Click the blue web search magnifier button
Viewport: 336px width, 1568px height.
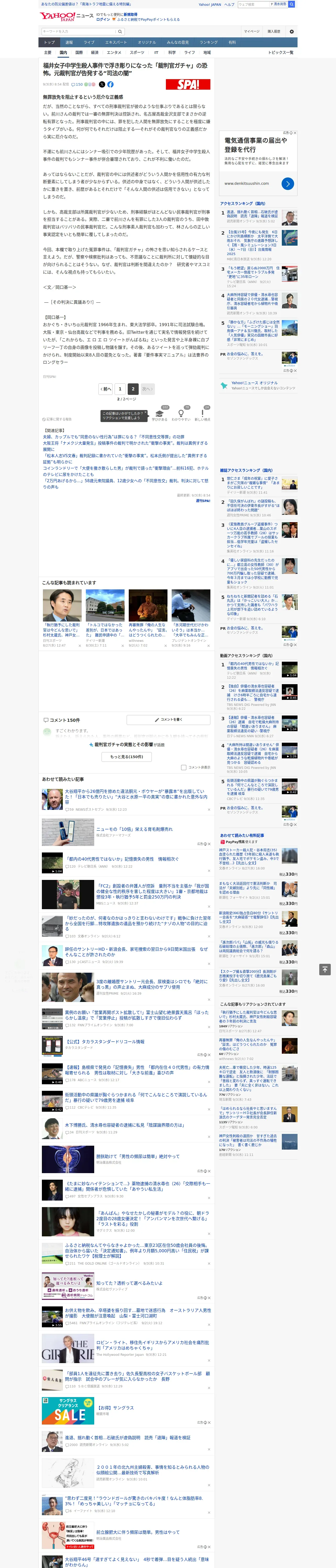pos(292,4)
